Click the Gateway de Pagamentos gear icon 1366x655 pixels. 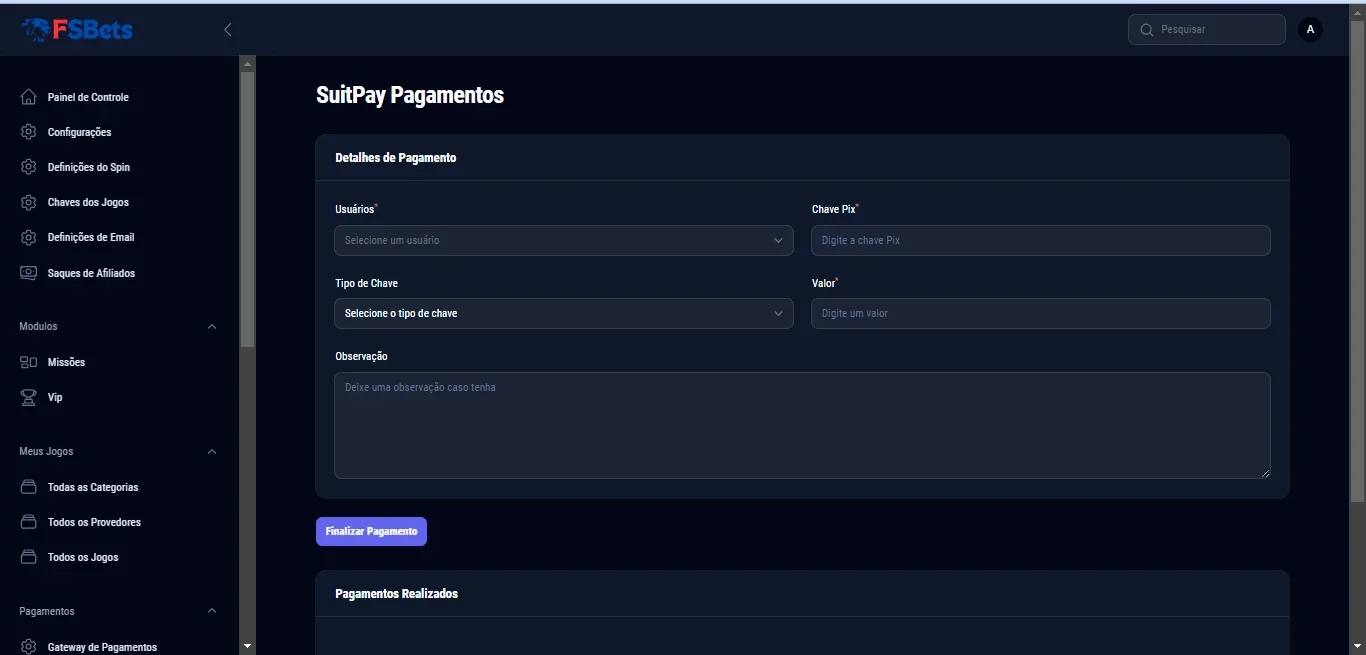[x=29, y=647]
